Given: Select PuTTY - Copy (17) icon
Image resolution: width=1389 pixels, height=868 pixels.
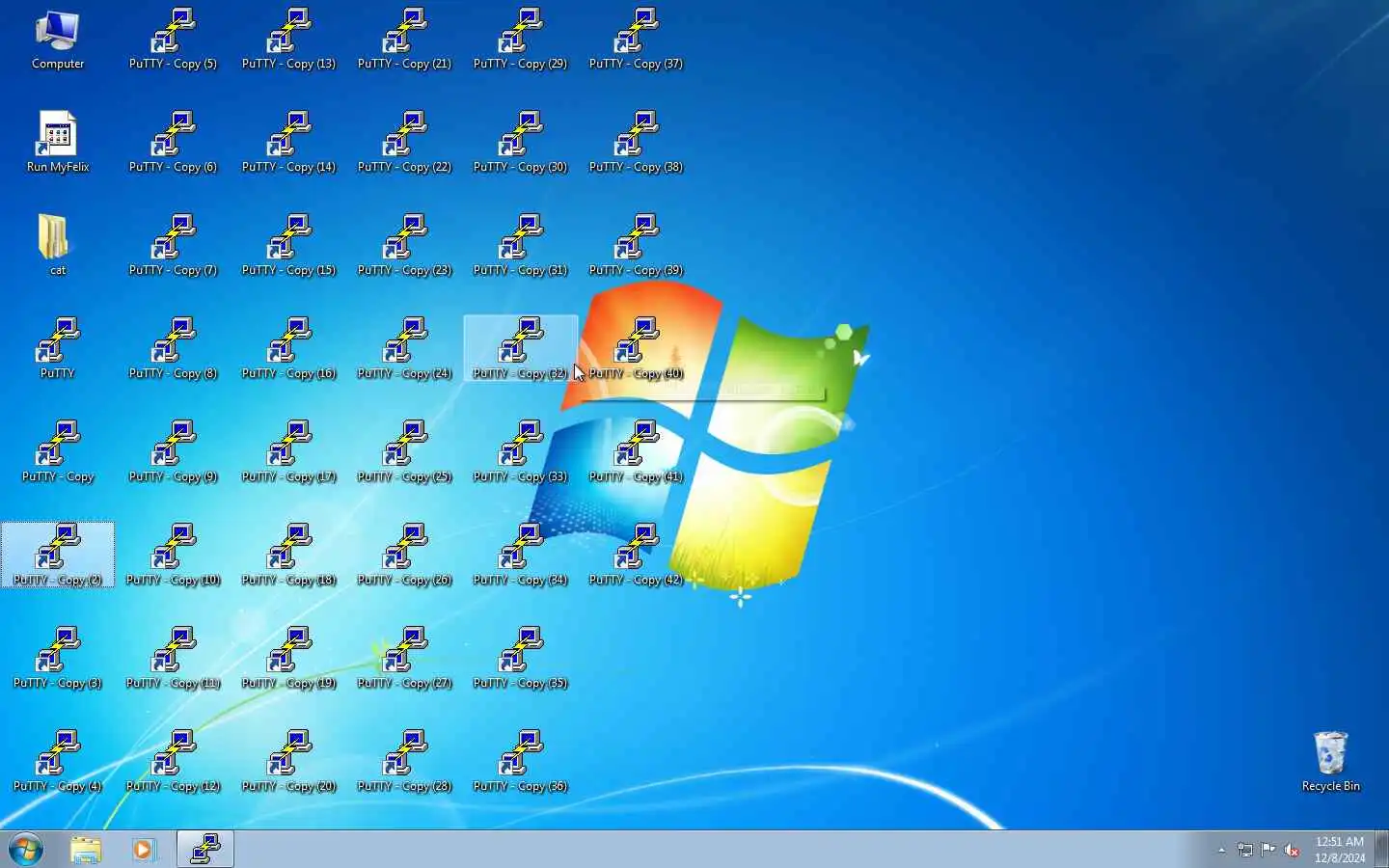Looking at the screenshot, I should click(289, 452).
